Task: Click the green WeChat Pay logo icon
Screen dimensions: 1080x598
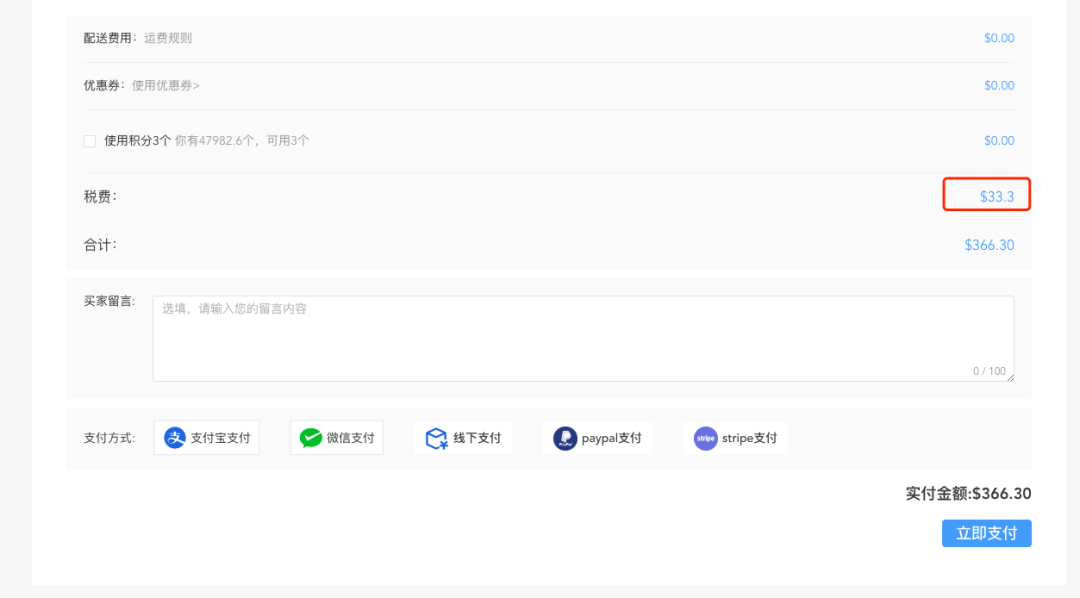Action: click(311, 438)
